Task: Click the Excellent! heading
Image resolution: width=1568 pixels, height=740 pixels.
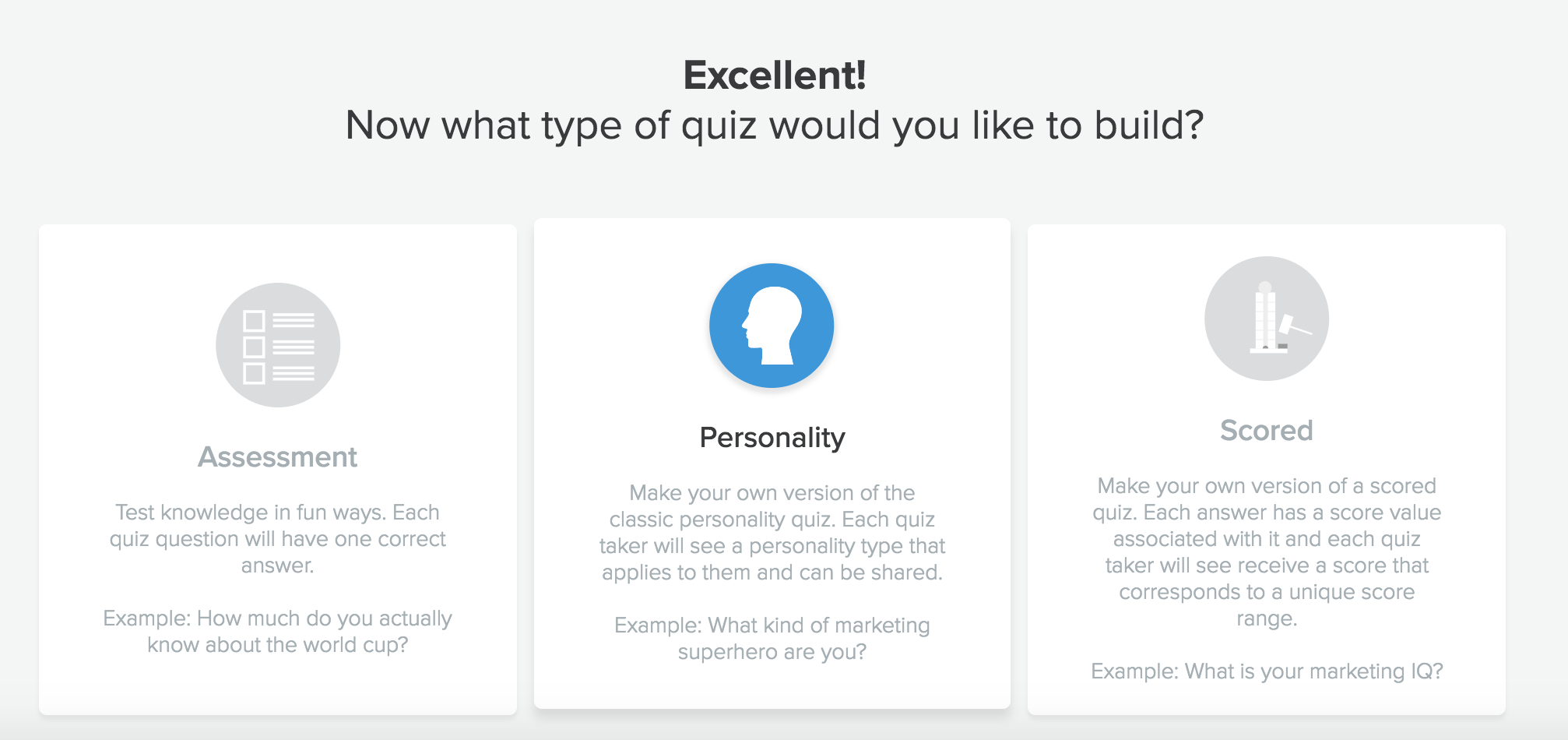Action: click(775, 76)
